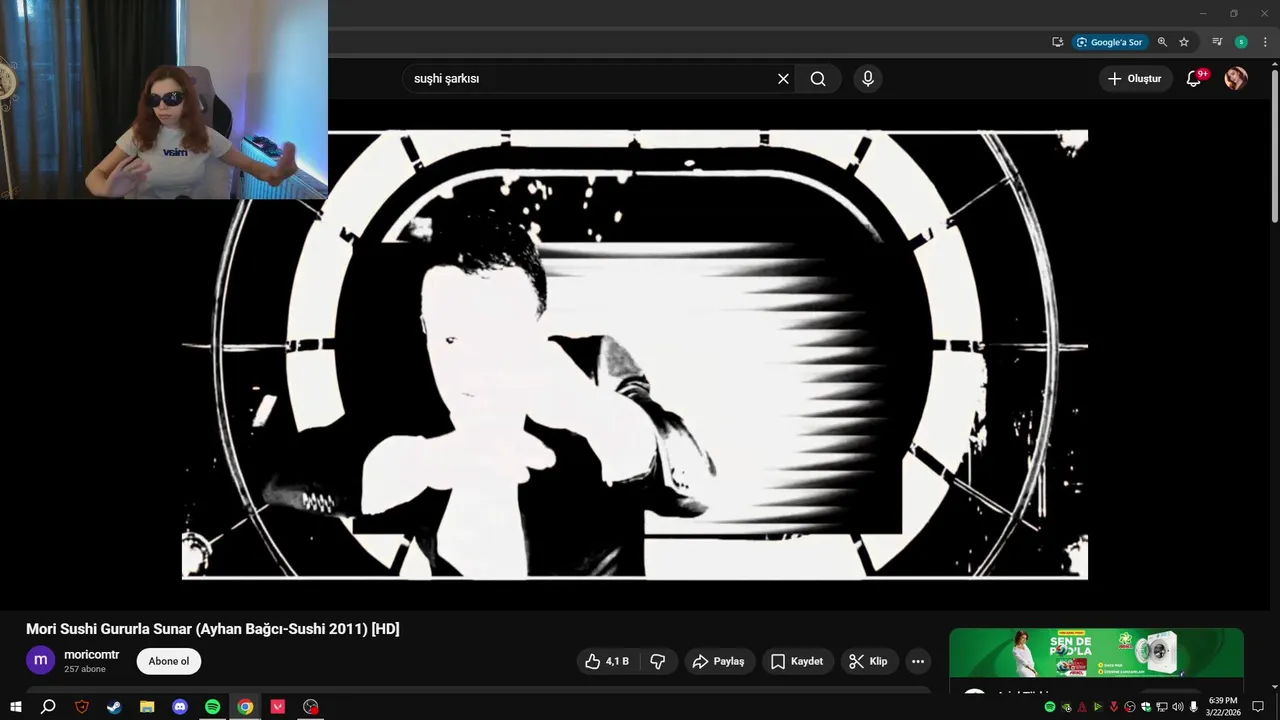The height and width of the screenshot is (720, 1280).
Task: Open Chrome three-dot menu
Action: click(x=1265, y=42)
